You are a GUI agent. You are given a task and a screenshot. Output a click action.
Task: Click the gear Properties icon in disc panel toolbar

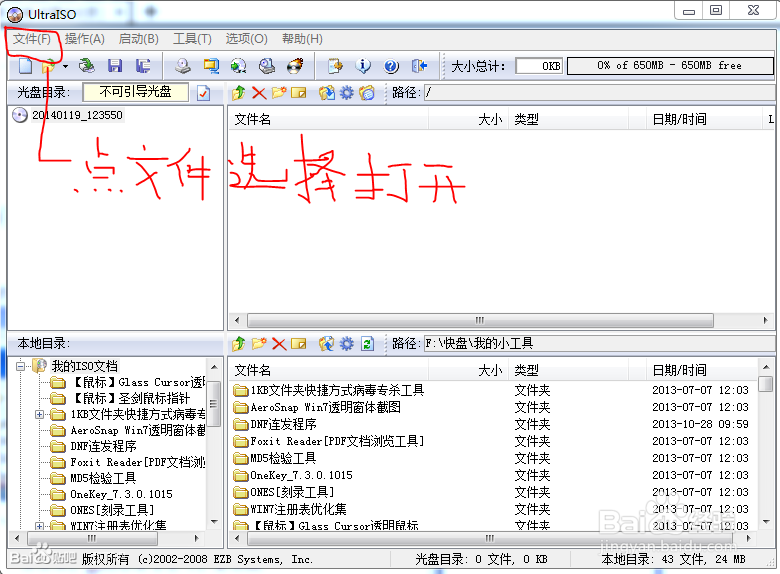(x=347, y=93)
